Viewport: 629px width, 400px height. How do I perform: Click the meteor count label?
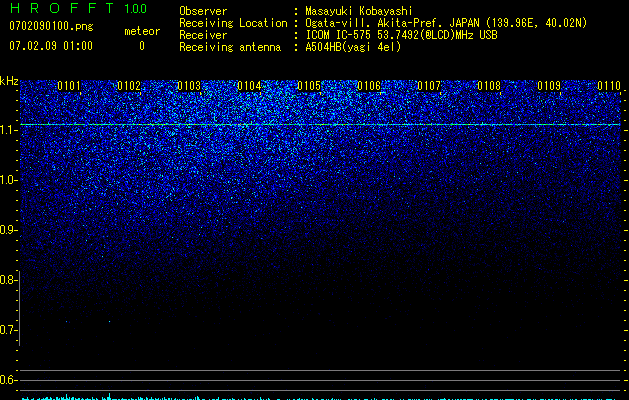[142, 31]
